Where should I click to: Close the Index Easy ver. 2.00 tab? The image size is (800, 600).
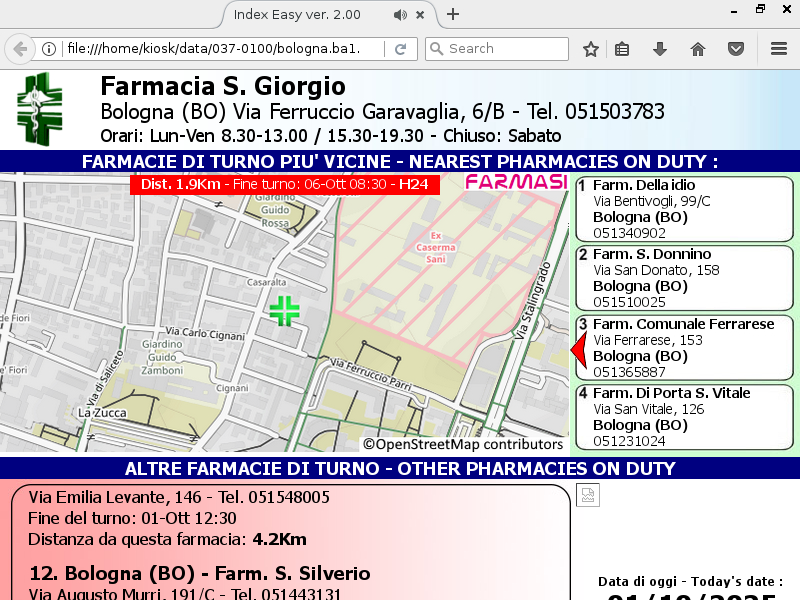423,14
